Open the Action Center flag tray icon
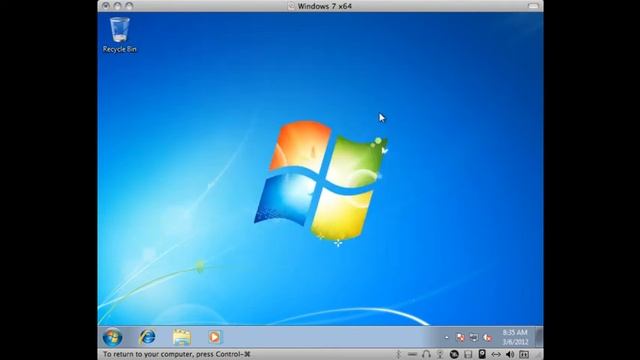 click(x=460, y=338)
